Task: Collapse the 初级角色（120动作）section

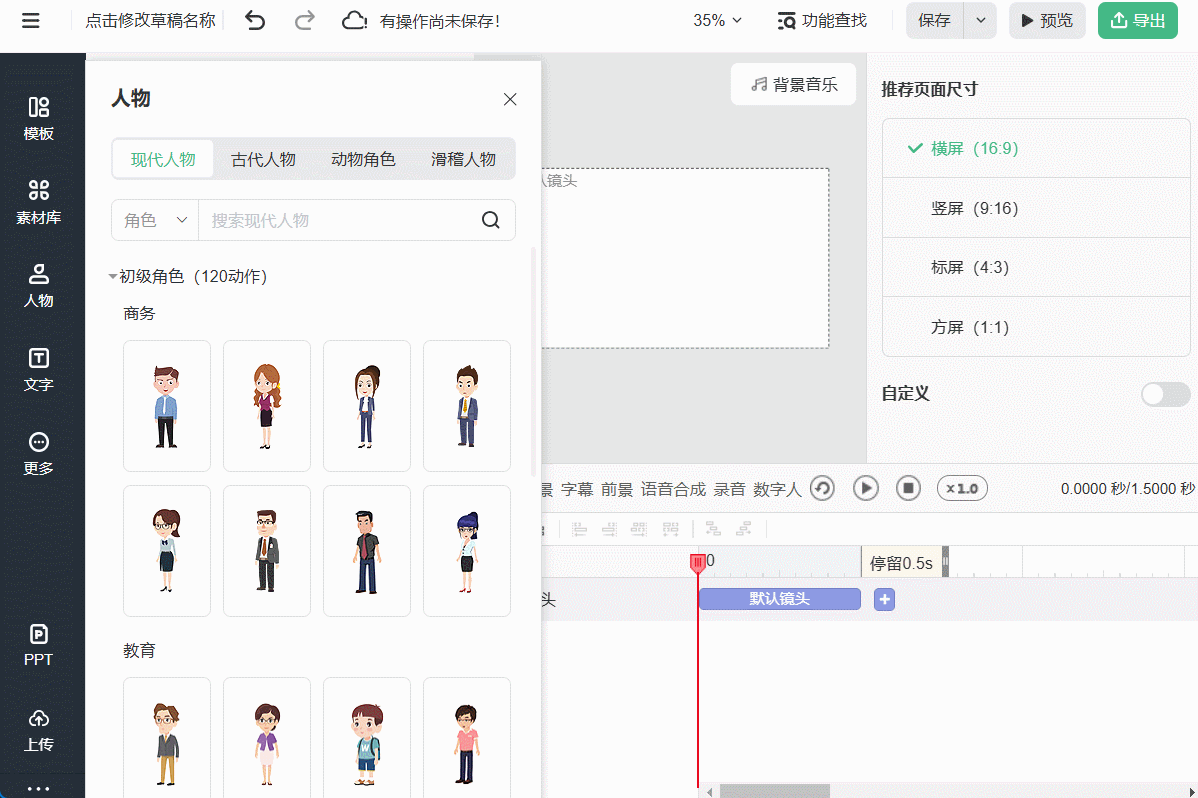Action: coord(113,276)
